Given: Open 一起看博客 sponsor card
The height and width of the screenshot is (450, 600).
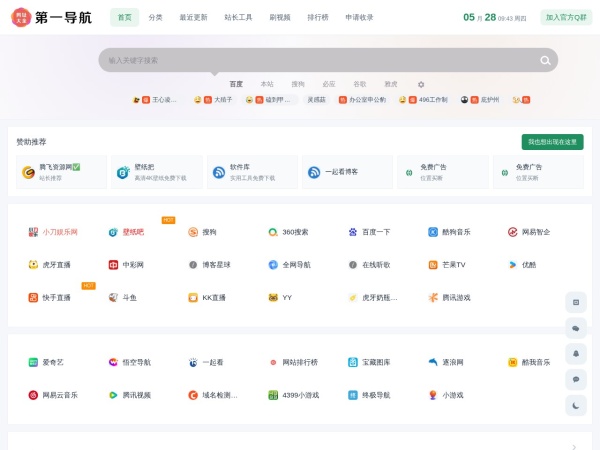Looking at the screenshot, I should coord(347,172).
